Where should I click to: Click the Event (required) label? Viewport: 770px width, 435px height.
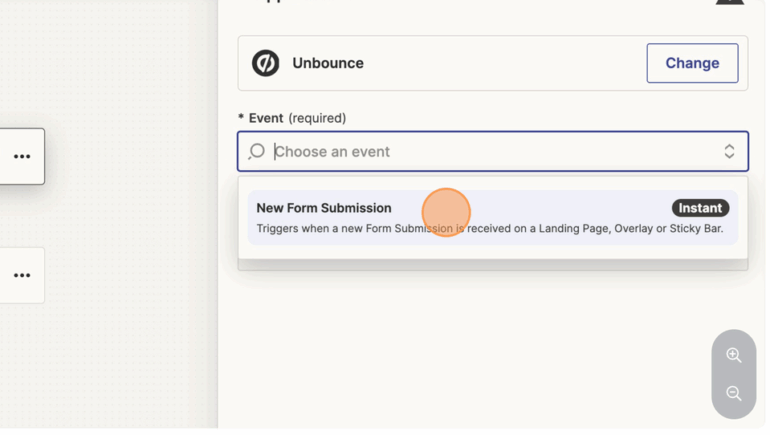(x=292, y=118)
